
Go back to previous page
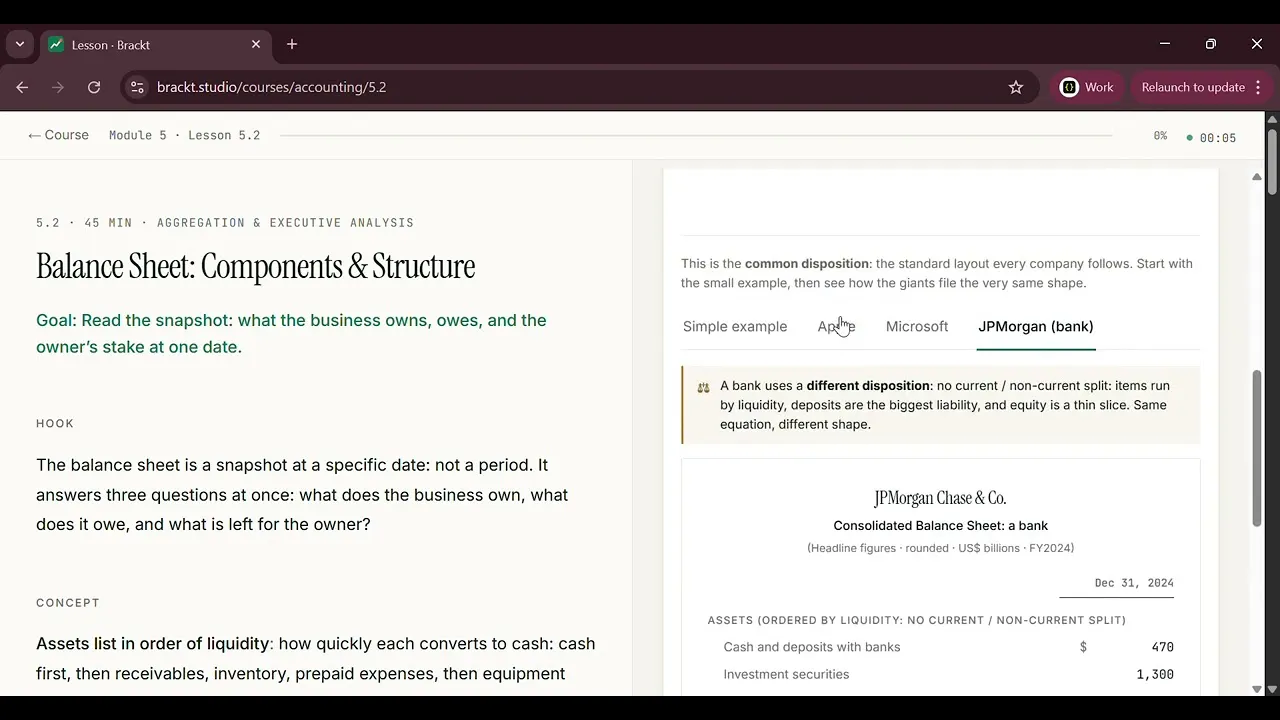click(x=22, y=87)
